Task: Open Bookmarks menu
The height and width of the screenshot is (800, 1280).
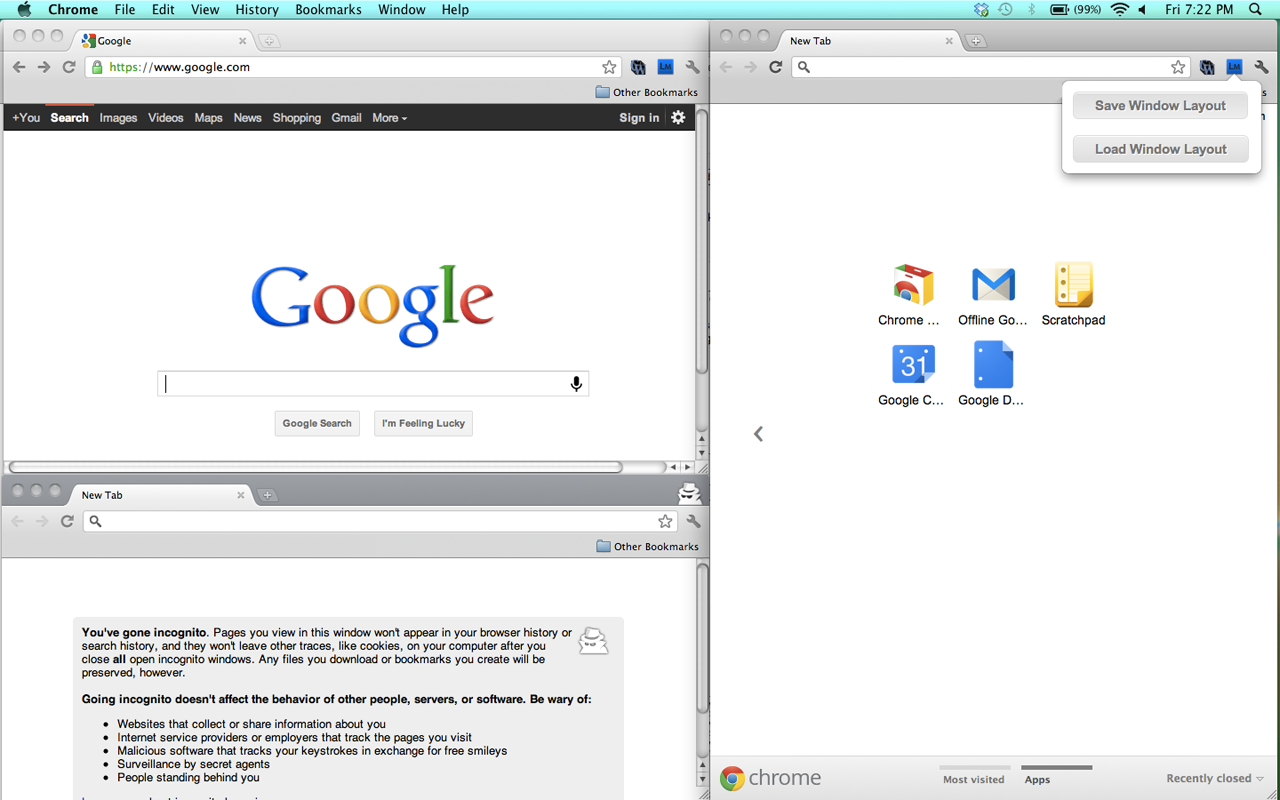Action: 328,10
